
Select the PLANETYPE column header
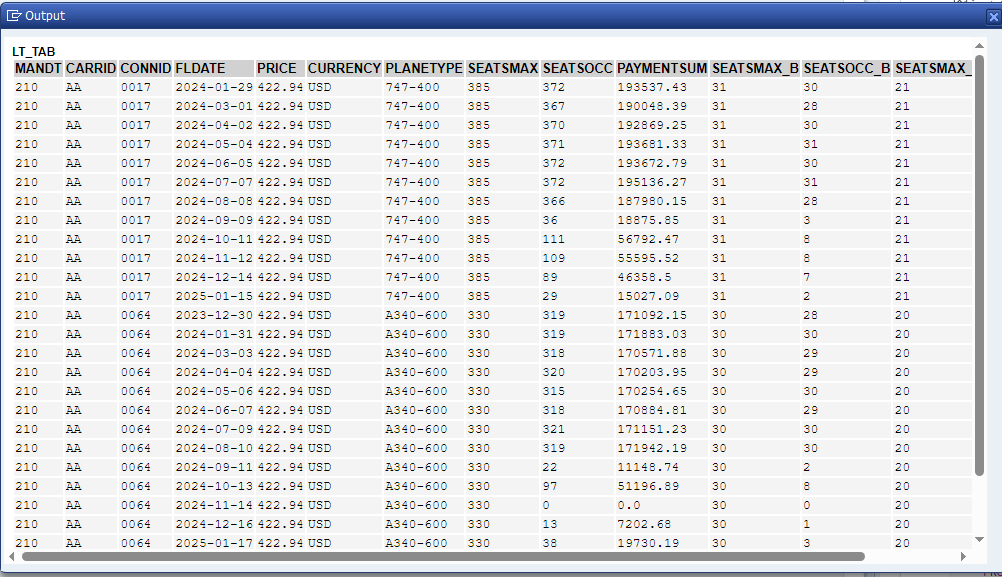click(x=424, y=68)
